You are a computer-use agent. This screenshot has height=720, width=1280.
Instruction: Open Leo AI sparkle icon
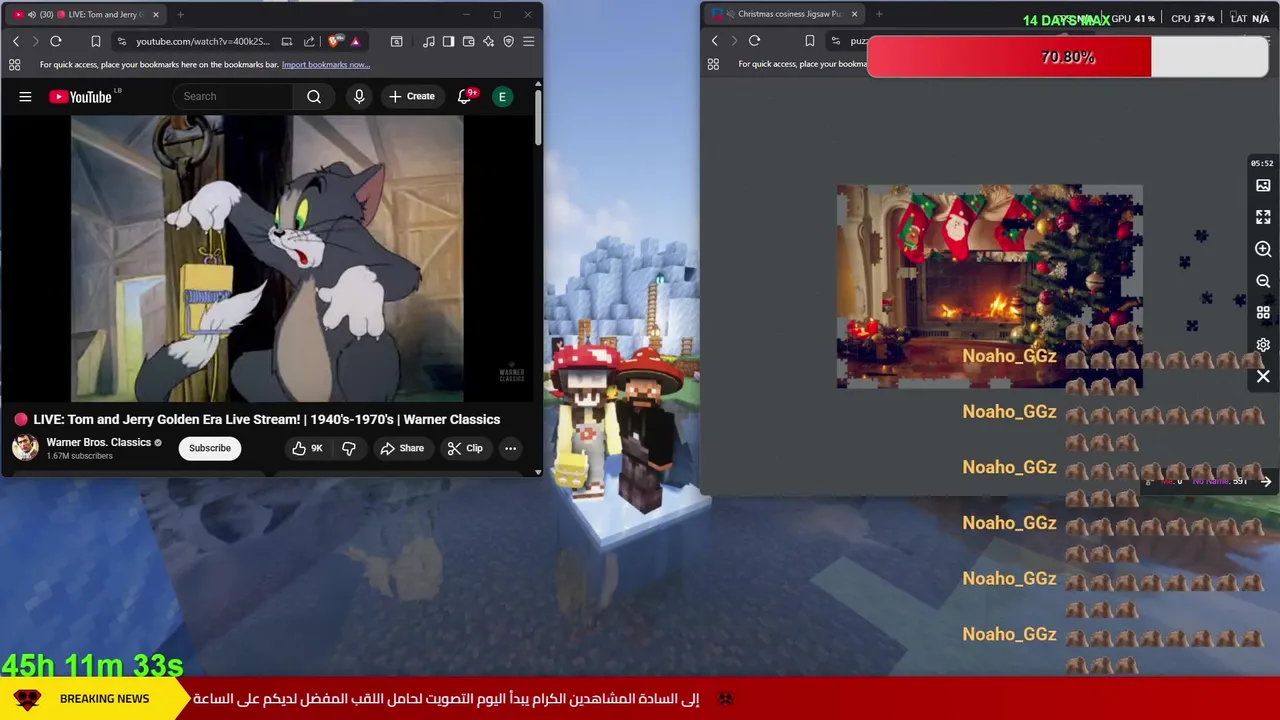tap(488, 41)
